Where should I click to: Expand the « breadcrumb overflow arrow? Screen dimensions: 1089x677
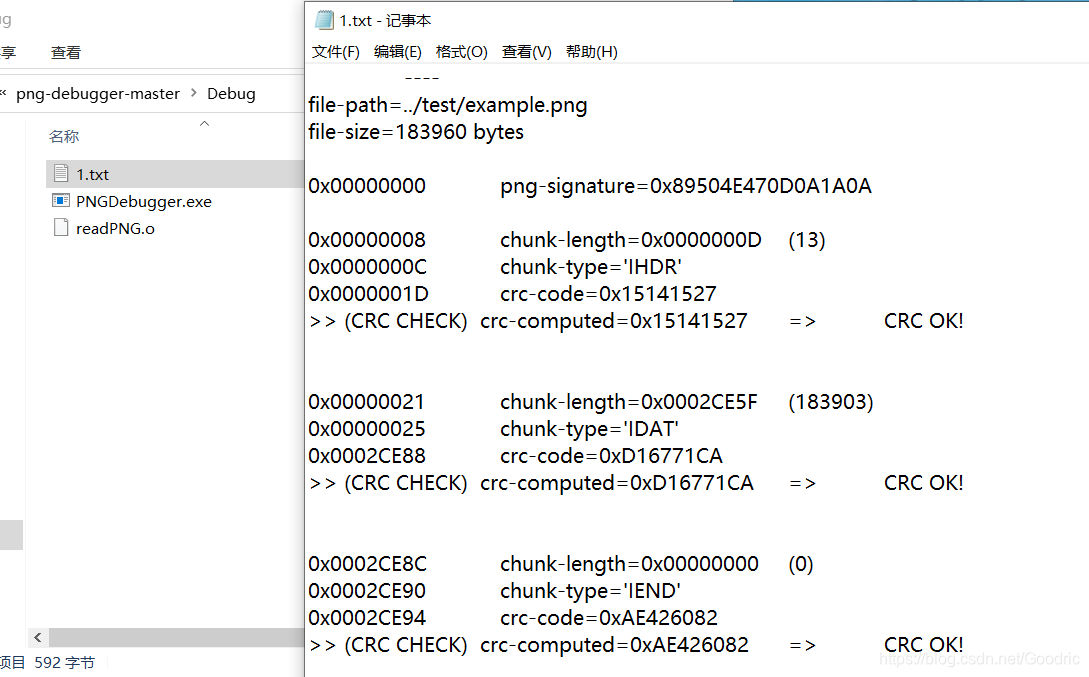(x=4, y=94)
